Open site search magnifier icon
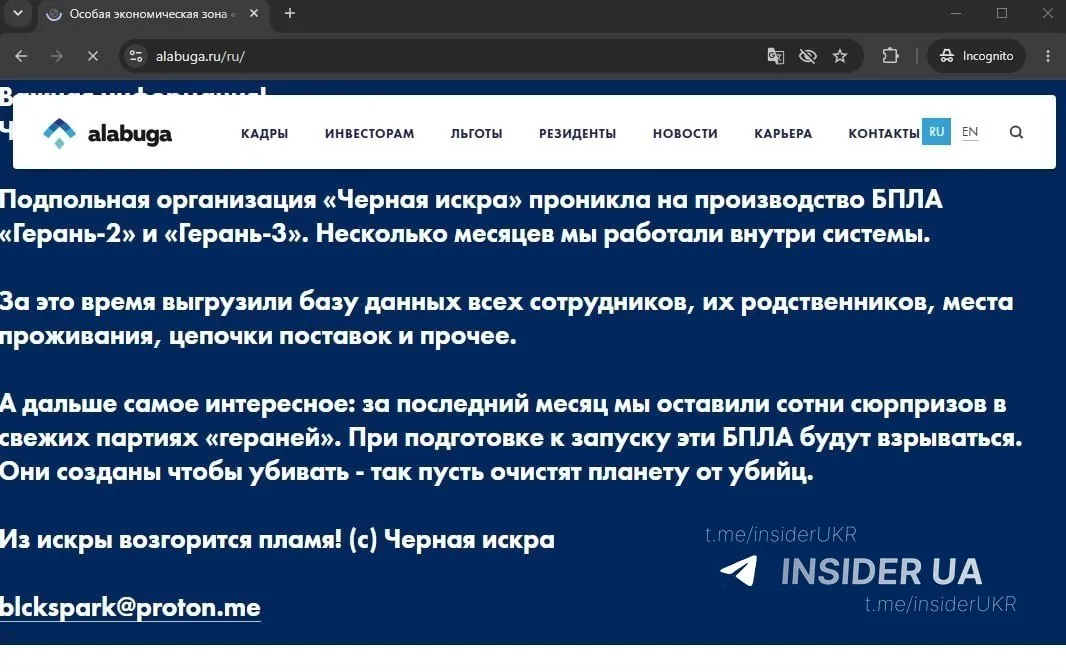This screenshot has height=672, width=1066. click(1016, 132)
